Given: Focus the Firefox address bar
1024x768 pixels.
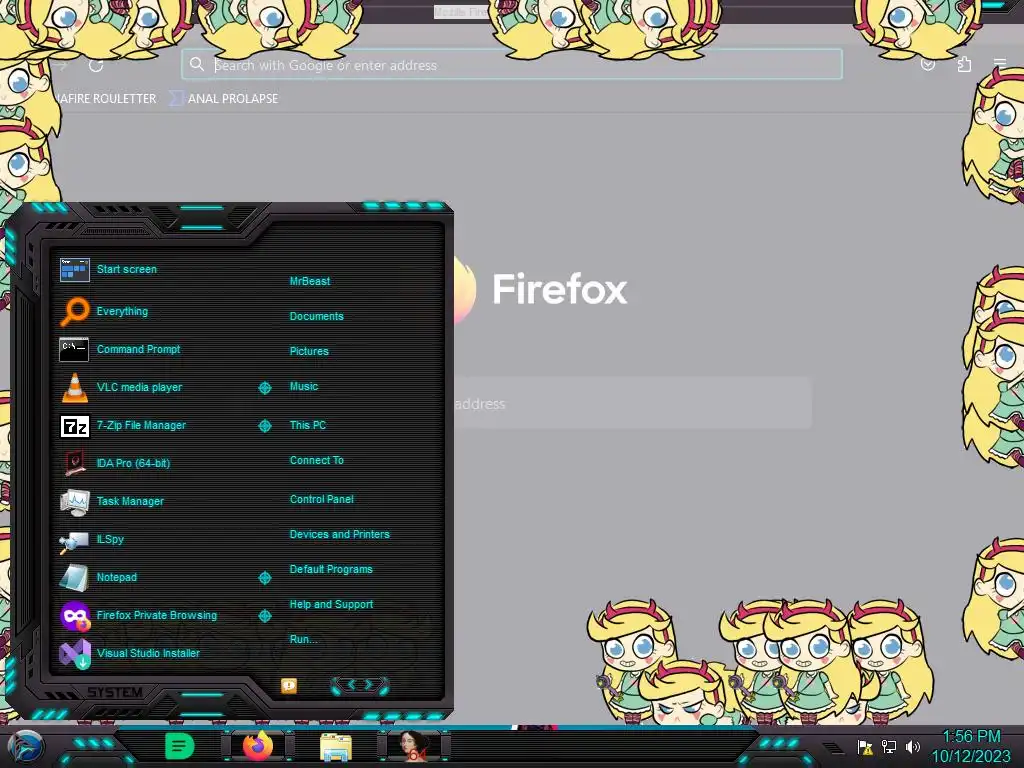Looking at the screenshot, I should click(x=512, y=65).
